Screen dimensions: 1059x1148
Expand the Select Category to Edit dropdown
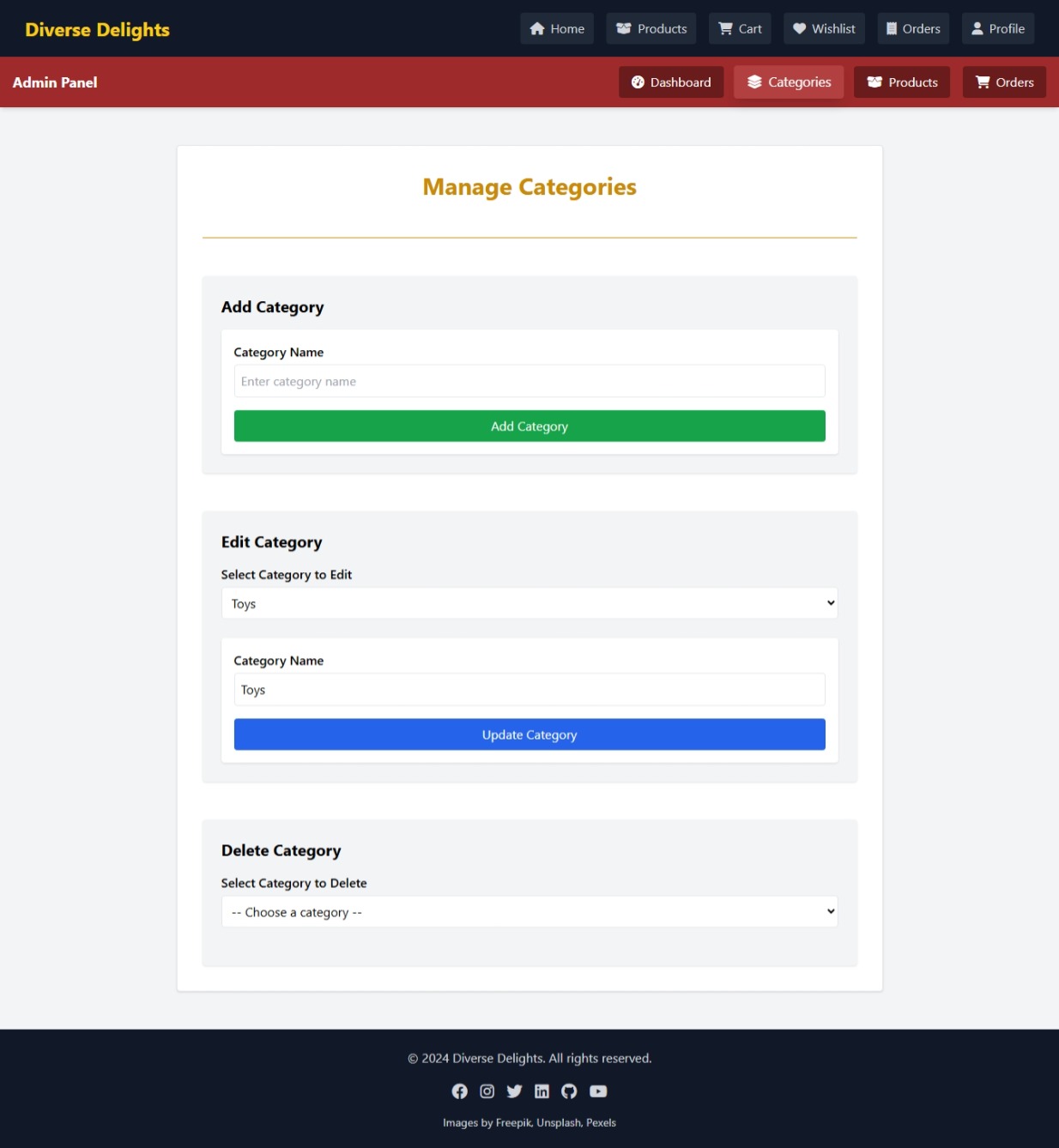click(x=529, y=603)
